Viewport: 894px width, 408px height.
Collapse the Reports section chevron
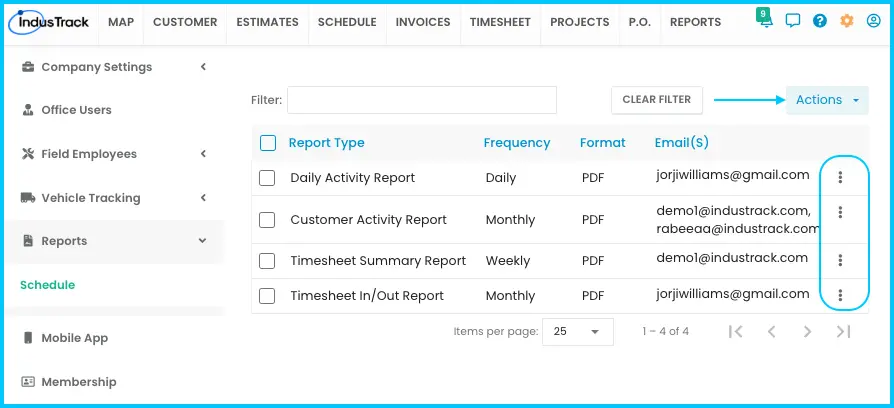[202, 240]
